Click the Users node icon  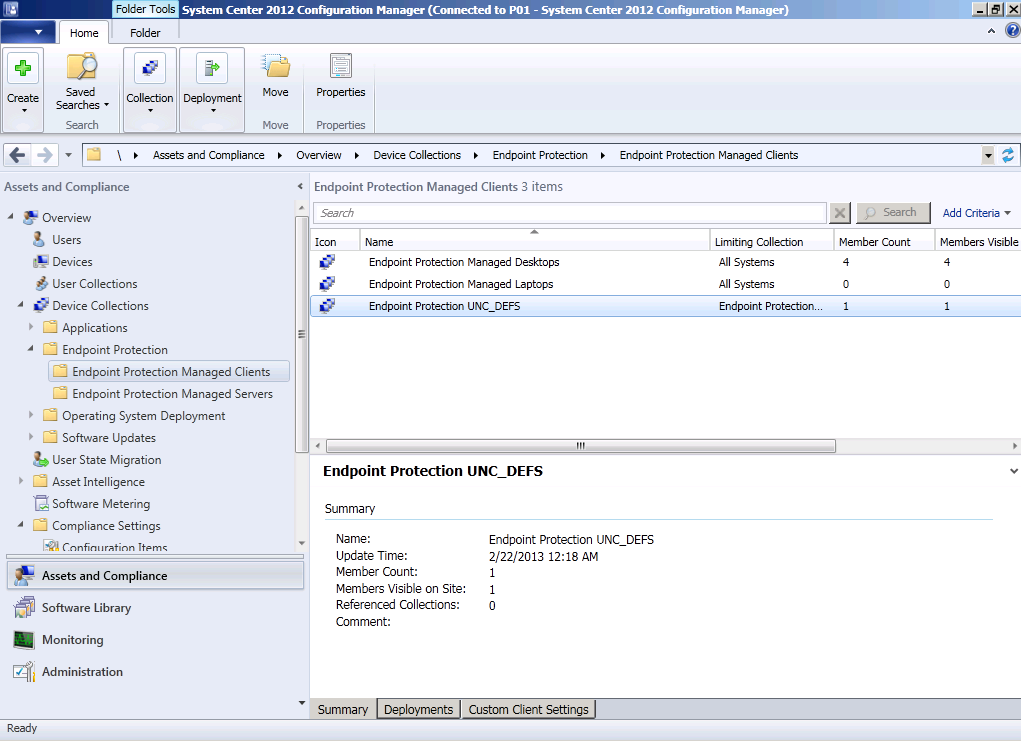(39, 240)
